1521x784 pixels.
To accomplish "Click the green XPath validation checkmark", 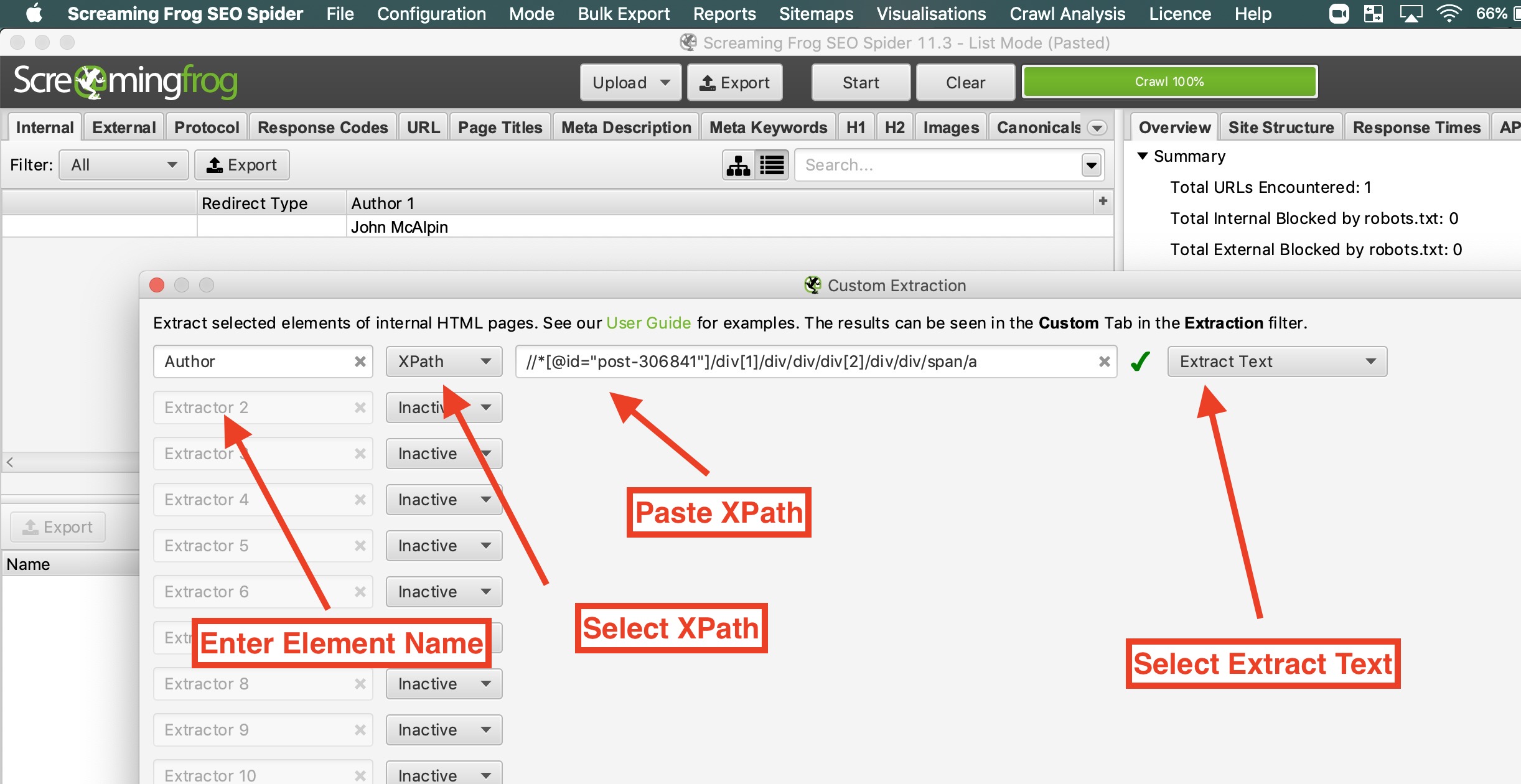I will tap(1141, 361).
